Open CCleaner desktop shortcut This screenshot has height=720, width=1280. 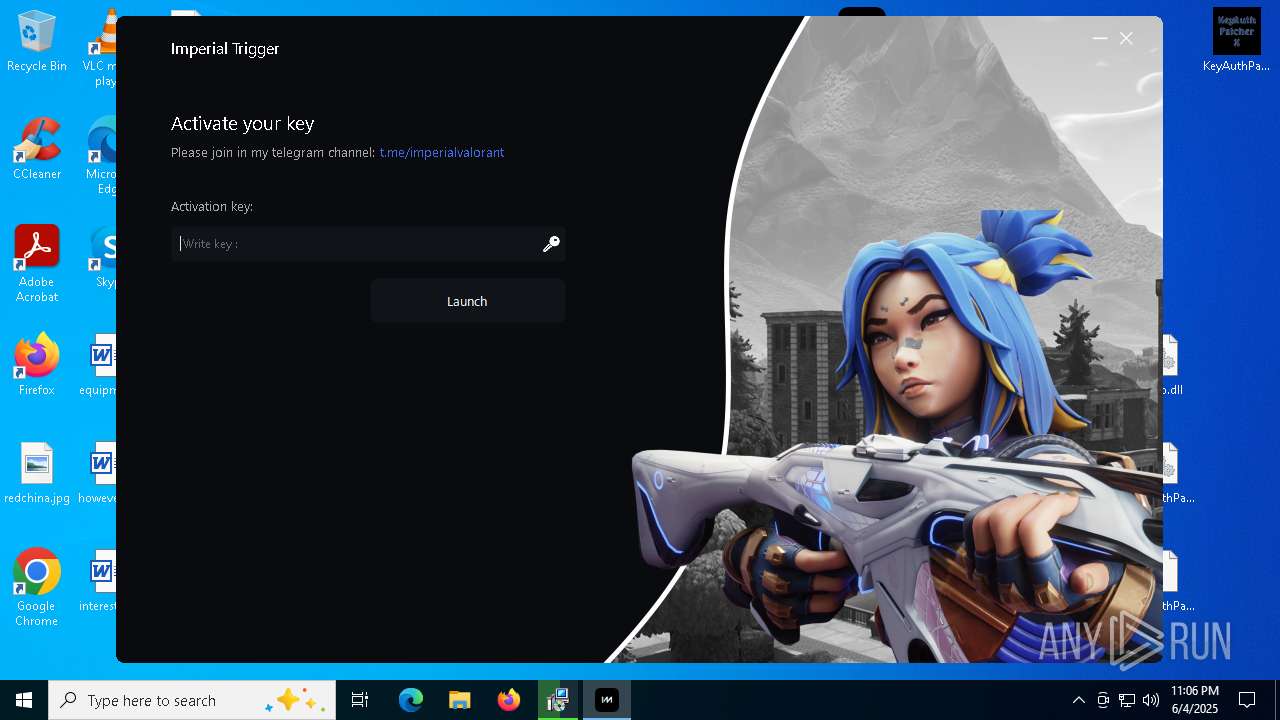pos(37,150)
